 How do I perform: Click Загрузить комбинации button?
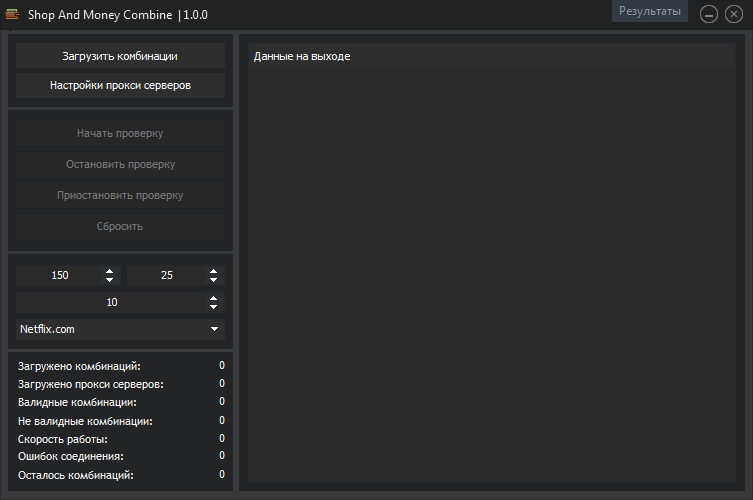[120, 56]
